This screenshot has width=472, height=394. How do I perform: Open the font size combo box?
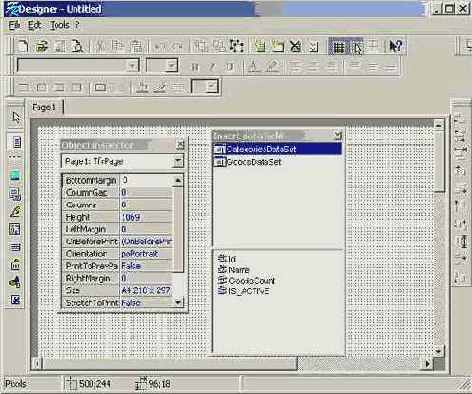162,66
